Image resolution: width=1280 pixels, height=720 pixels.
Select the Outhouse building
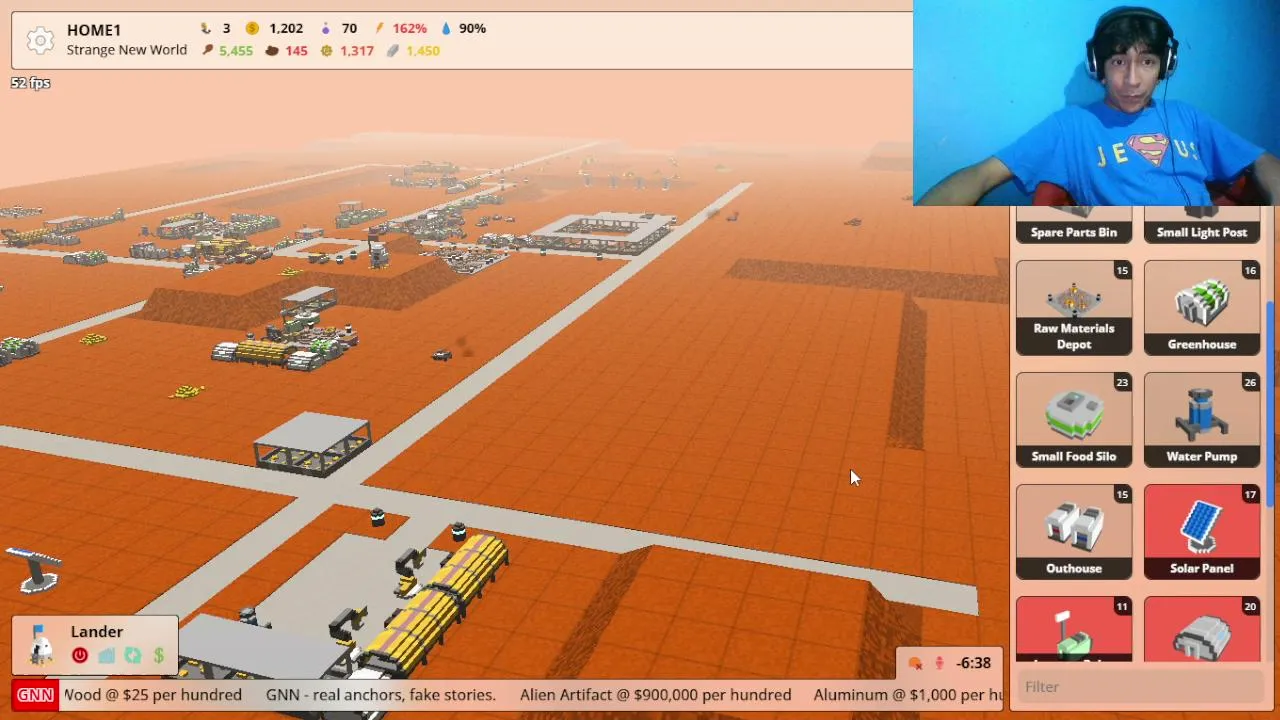[1074, 532]
